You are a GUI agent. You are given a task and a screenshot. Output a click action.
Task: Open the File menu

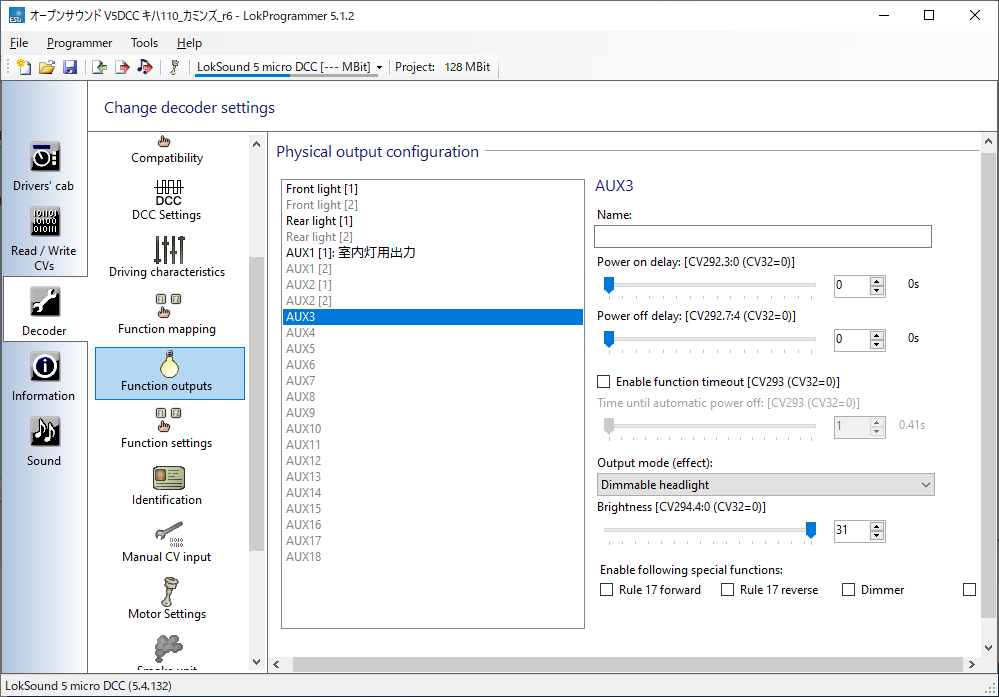coord(19,43)
